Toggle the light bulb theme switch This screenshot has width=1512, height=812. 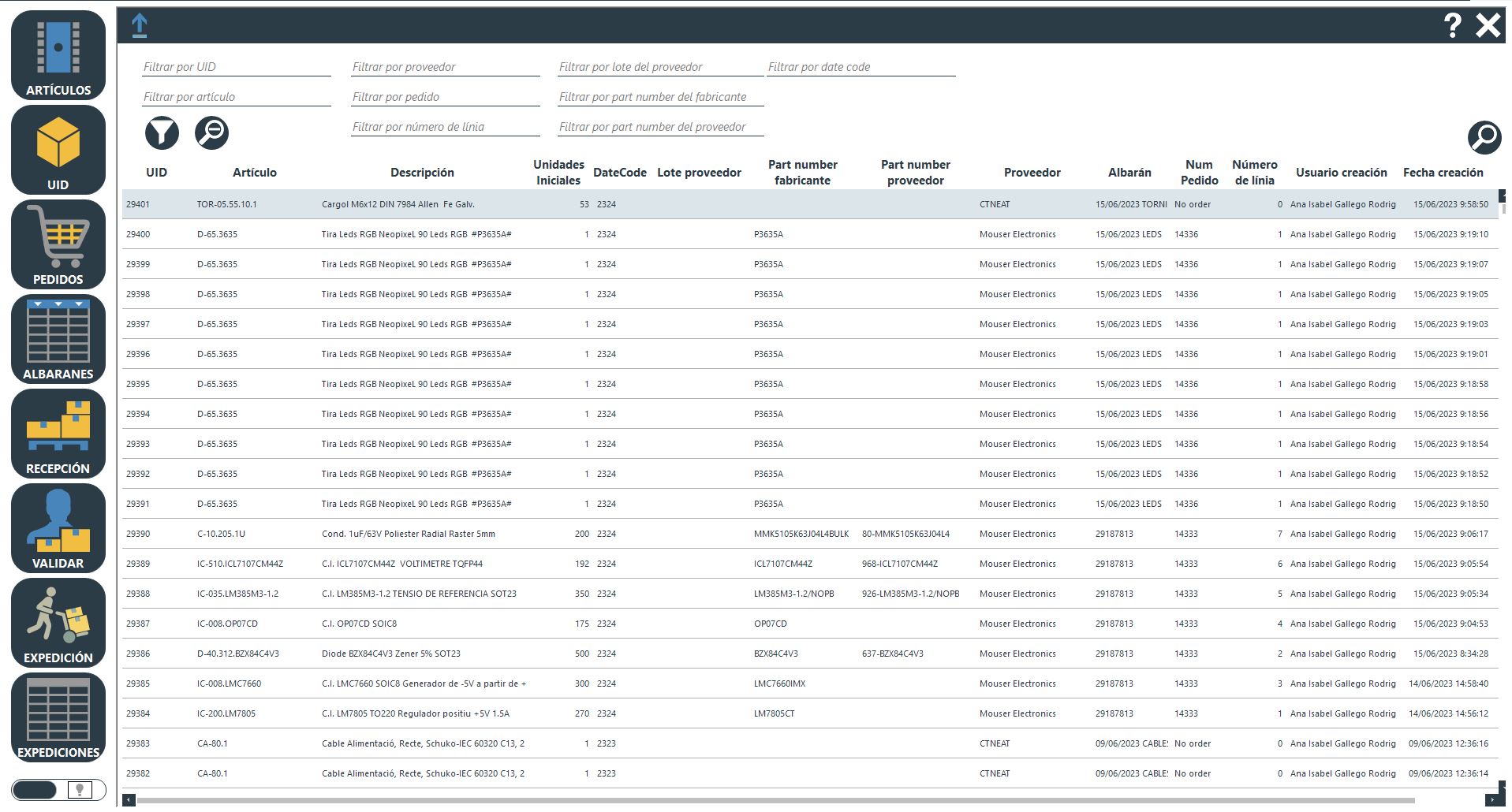pos(59,790)
